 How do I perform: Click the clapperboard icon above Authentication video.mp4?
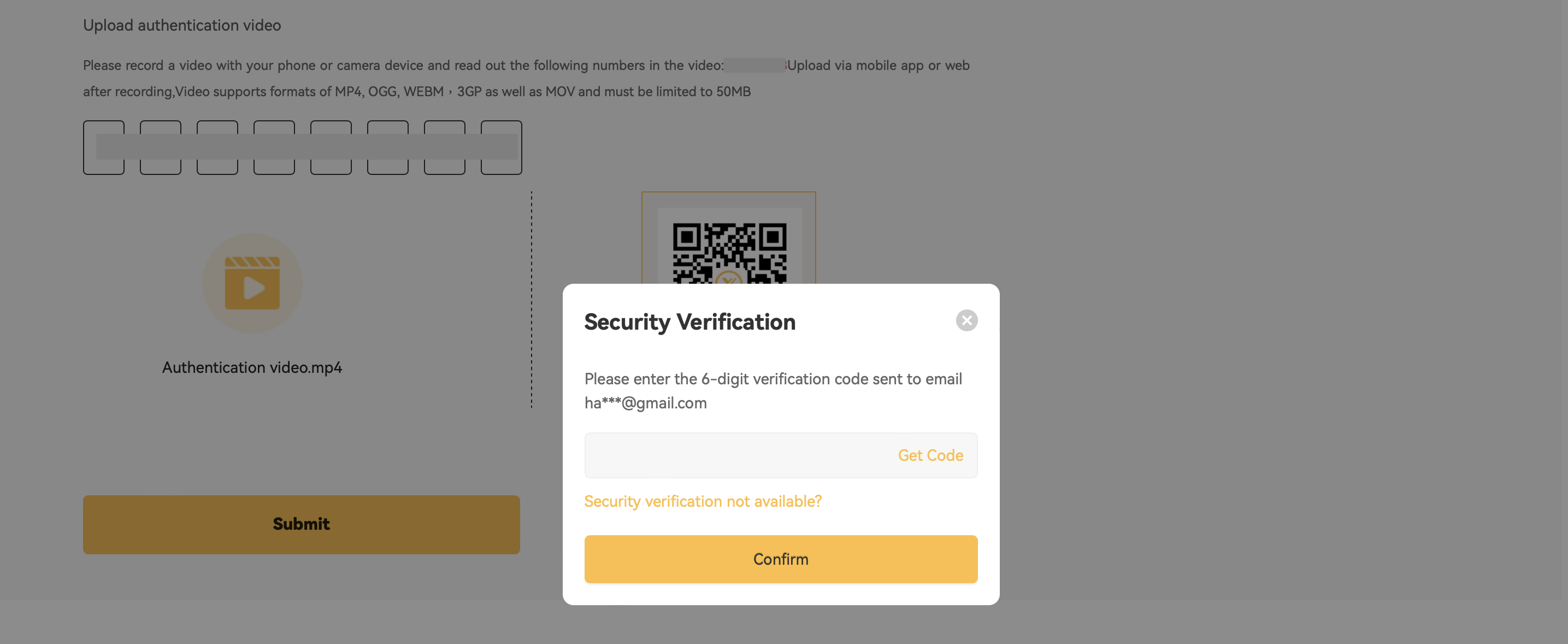tap(251, 283)
